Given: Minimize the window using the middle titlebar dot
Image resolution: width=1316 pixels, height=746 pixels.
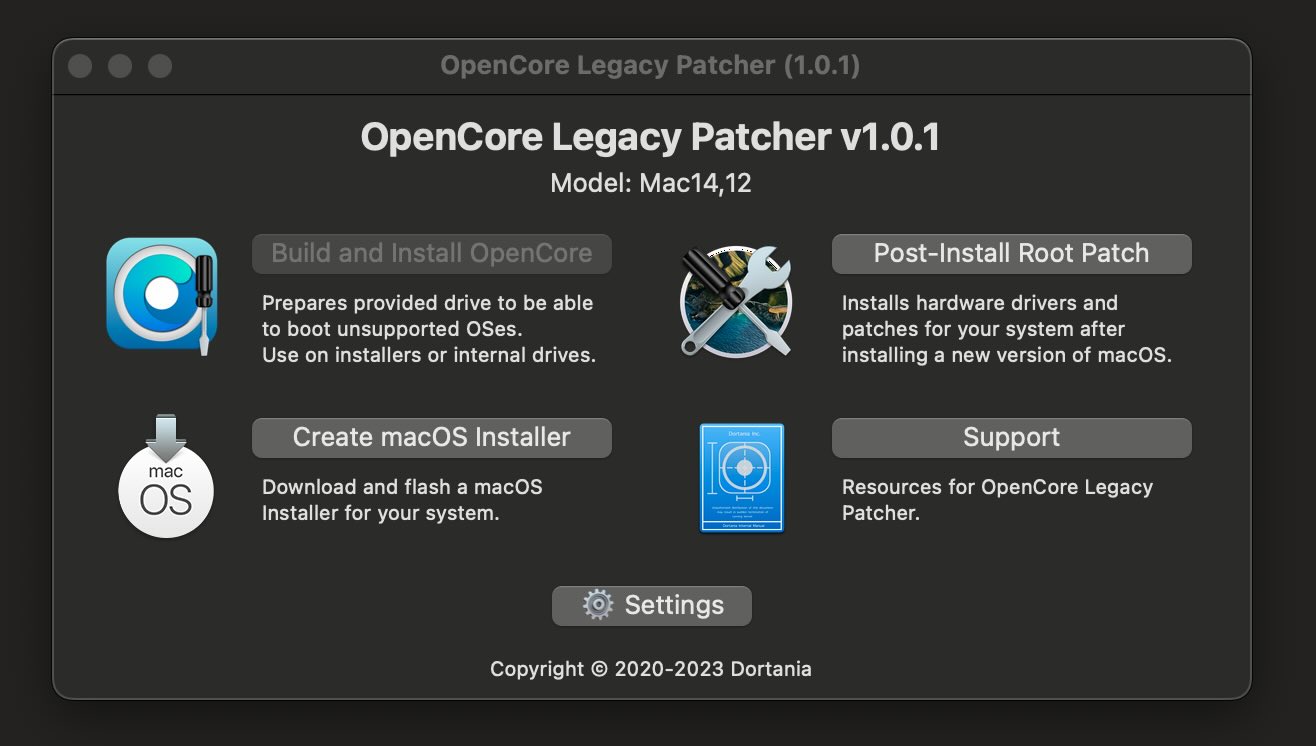Looking at the screenshot, I should [120, 66].
